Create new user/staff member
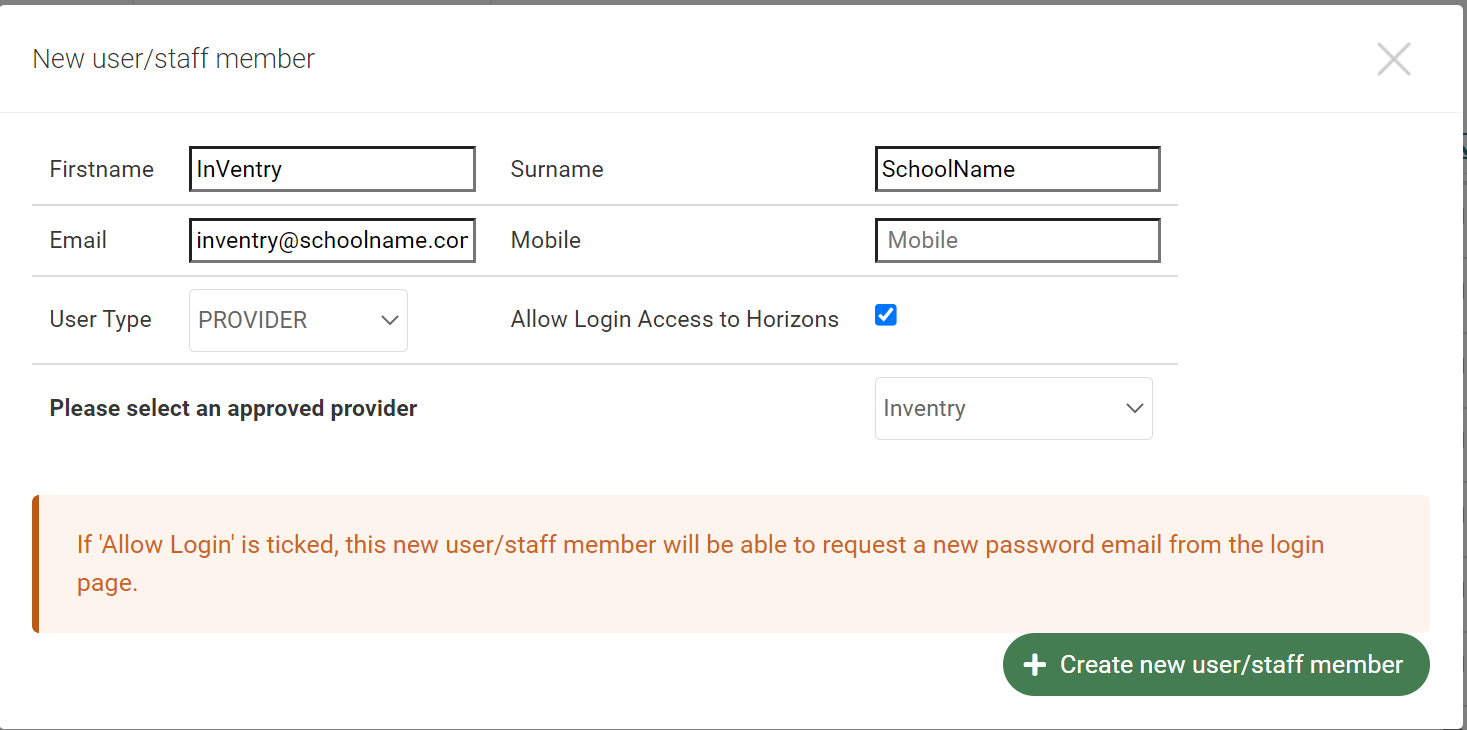 (x=1216, y=665)
